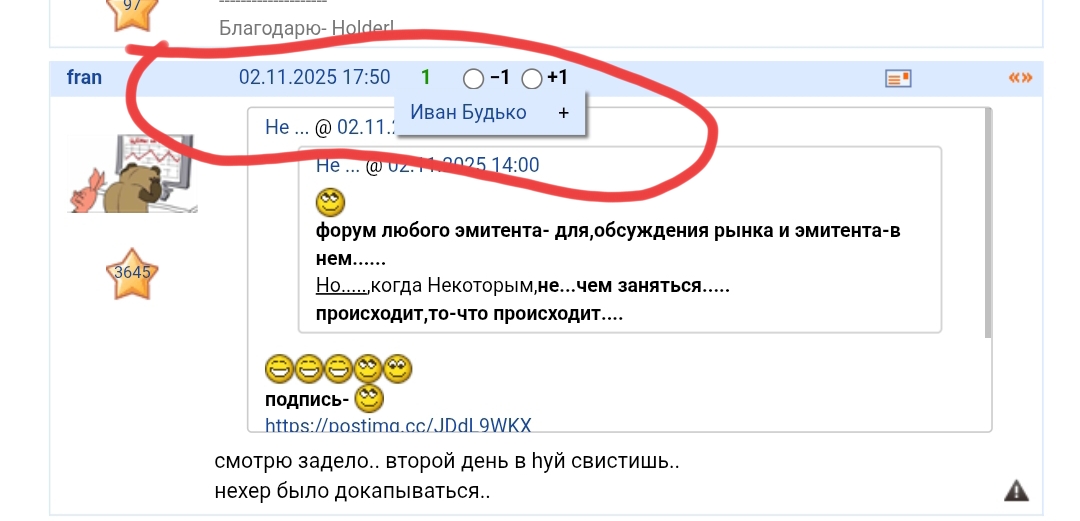Click the orange «» quote icon

pyautogui.click(x=1021, y=77)
